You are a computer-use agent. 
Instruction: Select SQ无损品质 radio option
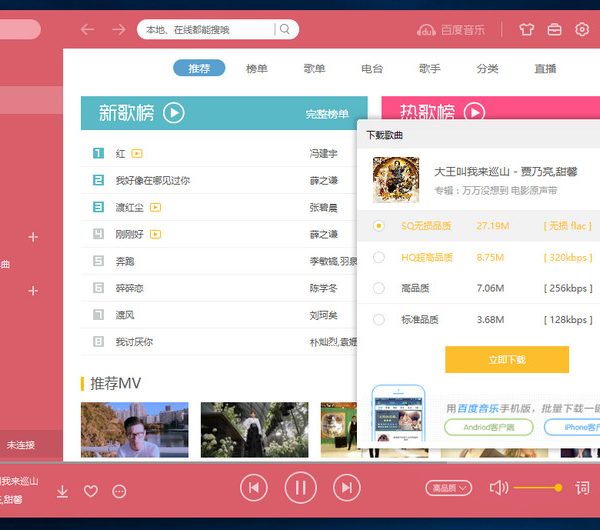point(379,226)
